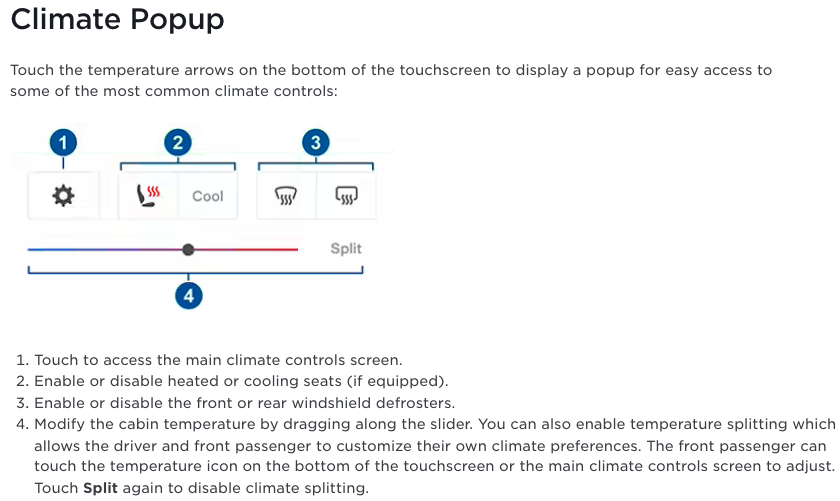Click the temperature slider handle
Viewport: 840px width, 501px height.
click(188, 250)
